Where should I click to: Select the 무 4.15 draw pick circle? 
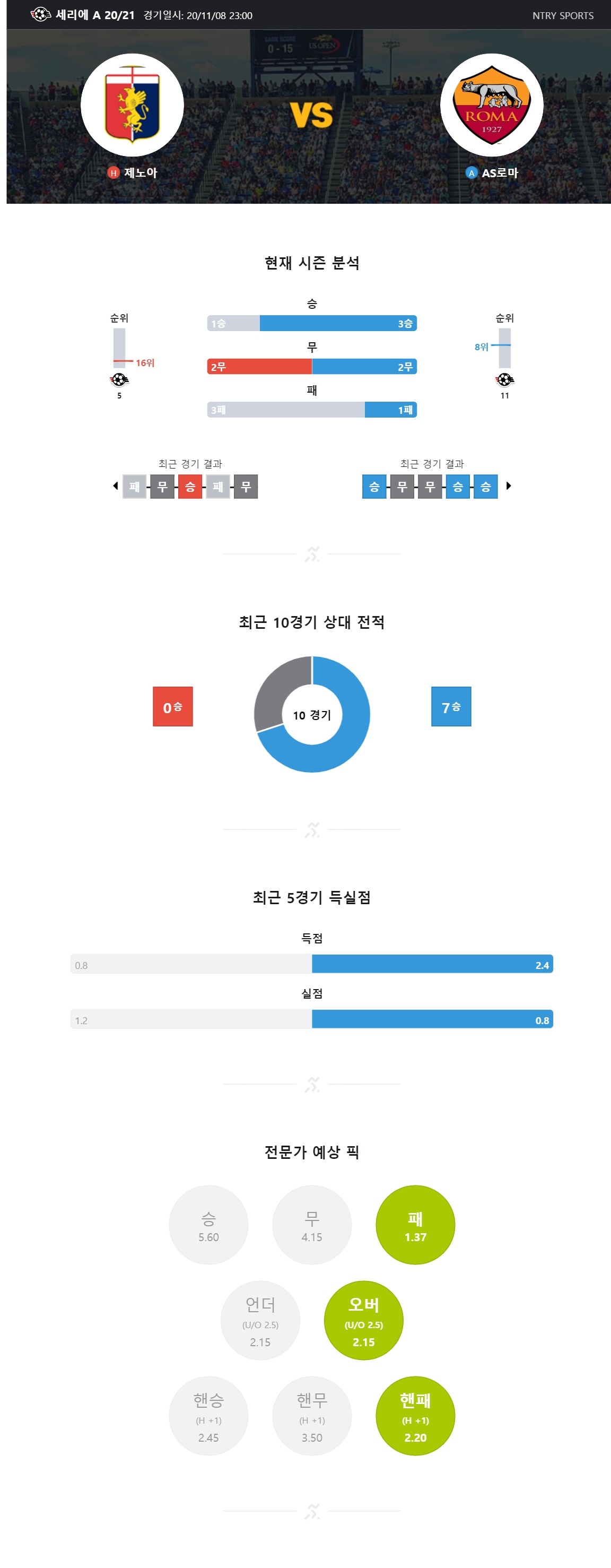click(312, 1225)
